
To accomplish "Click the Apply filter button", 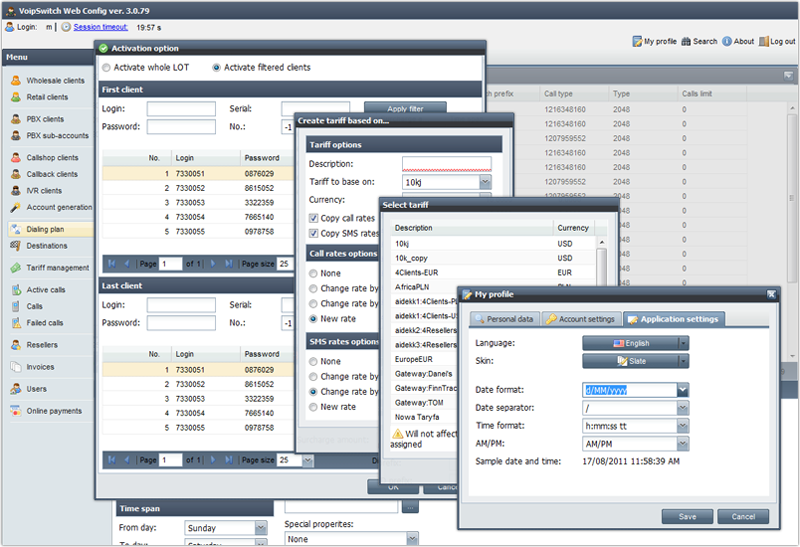I will [404, 108].
